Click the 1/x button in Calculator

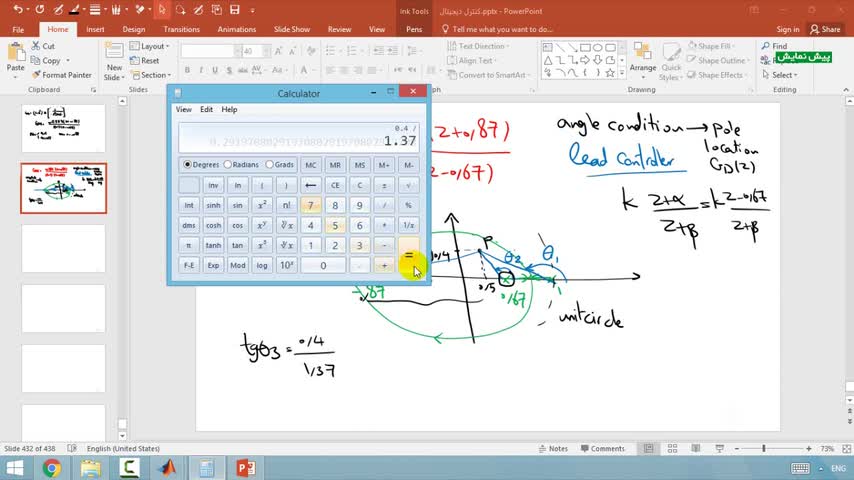click(408, 225)
